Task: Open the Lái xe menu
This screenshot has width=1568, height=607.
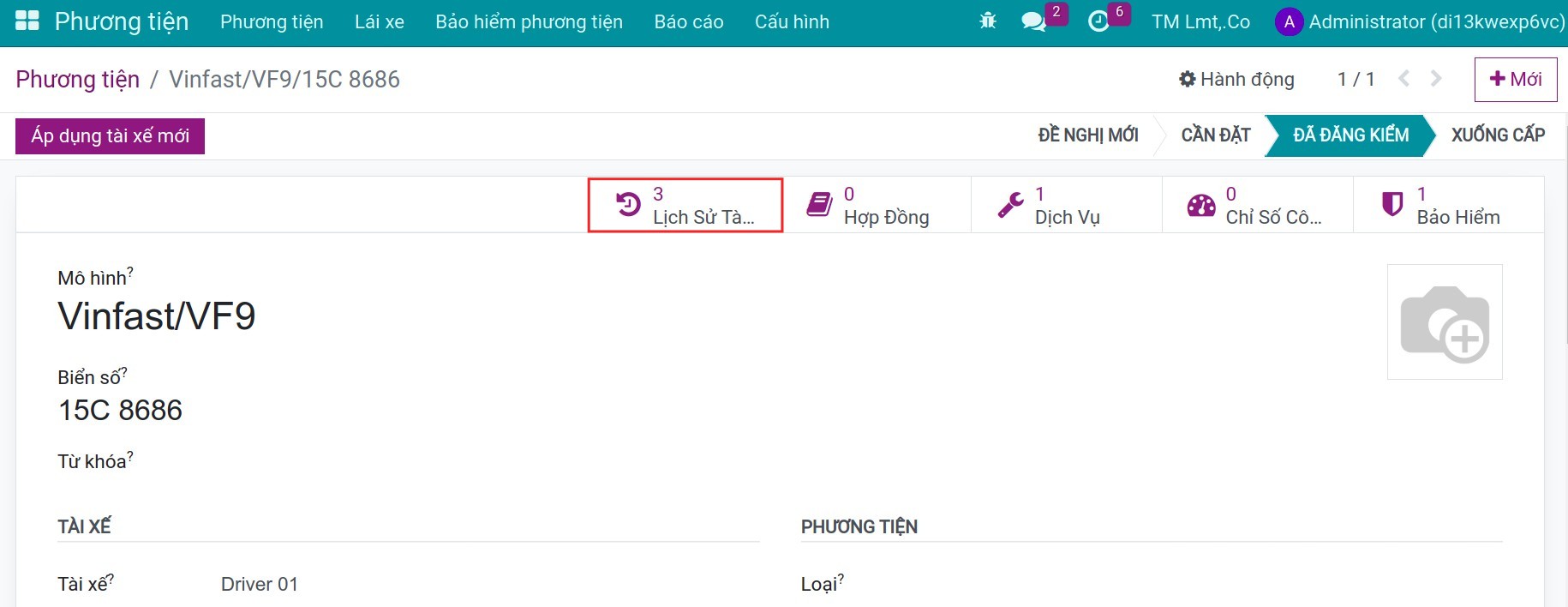Action: [380, 21]
